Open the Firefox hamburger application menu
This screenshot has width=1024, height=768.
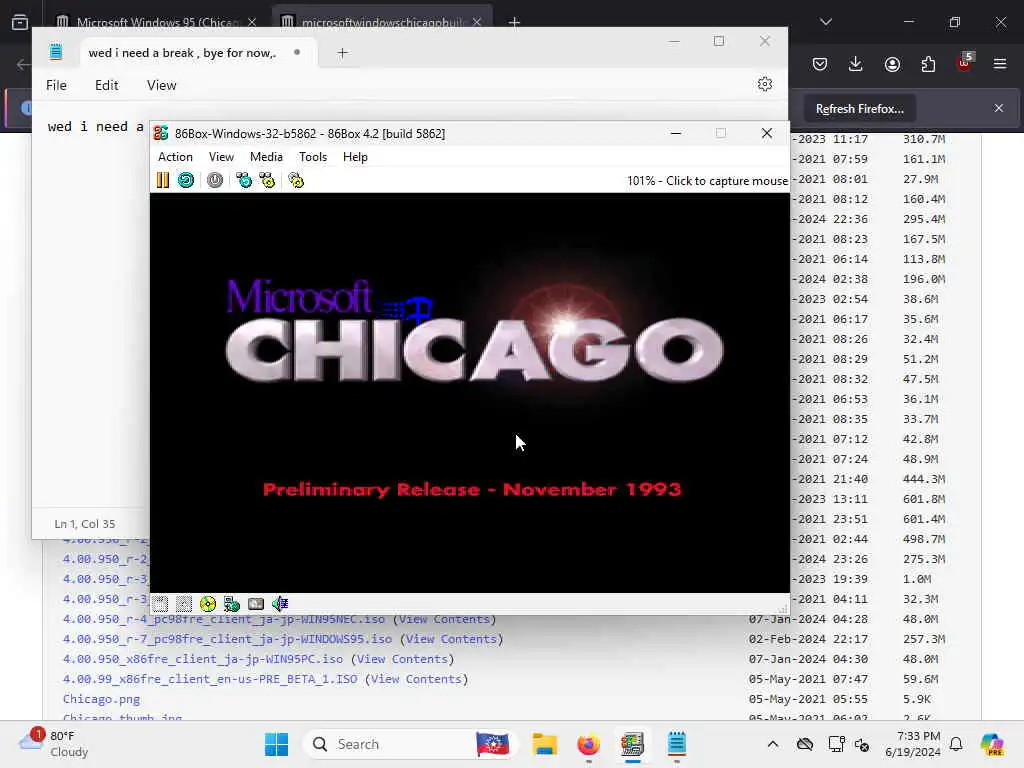(1000, 64)
